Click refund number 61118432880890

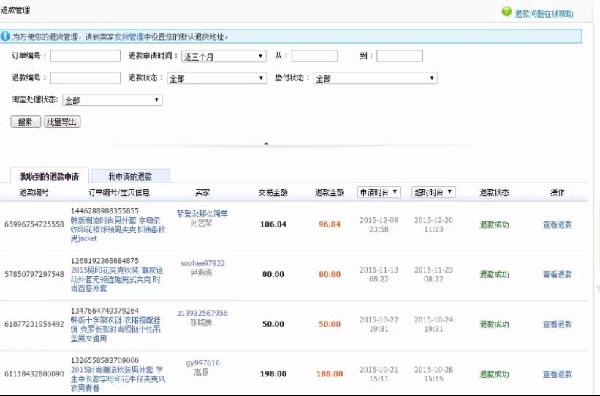click(x=34, y=374)
